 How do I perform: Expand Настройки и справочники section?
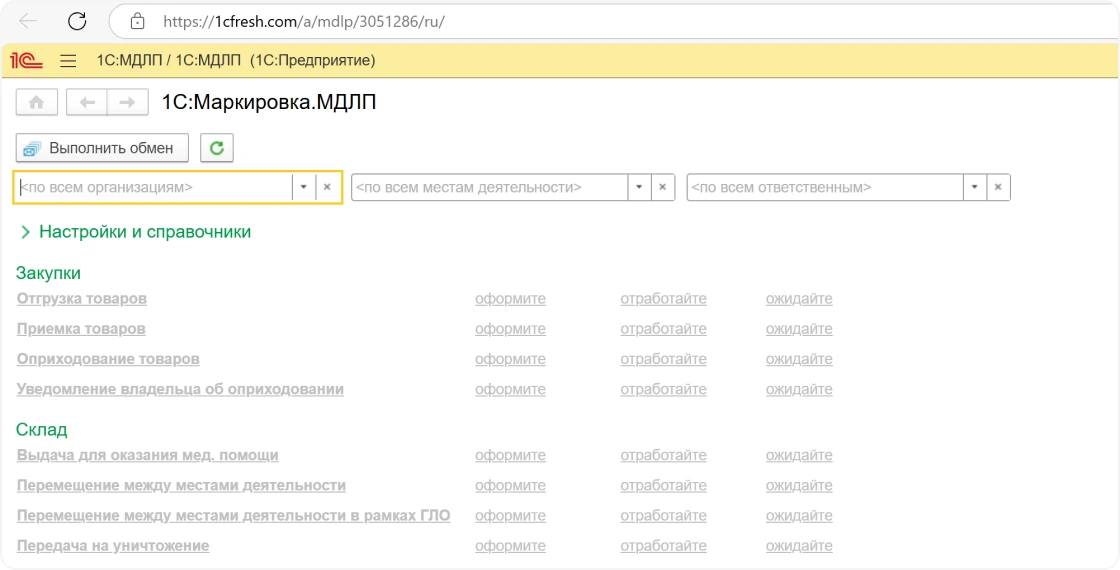pyautogui.click(x=136, y=231)
